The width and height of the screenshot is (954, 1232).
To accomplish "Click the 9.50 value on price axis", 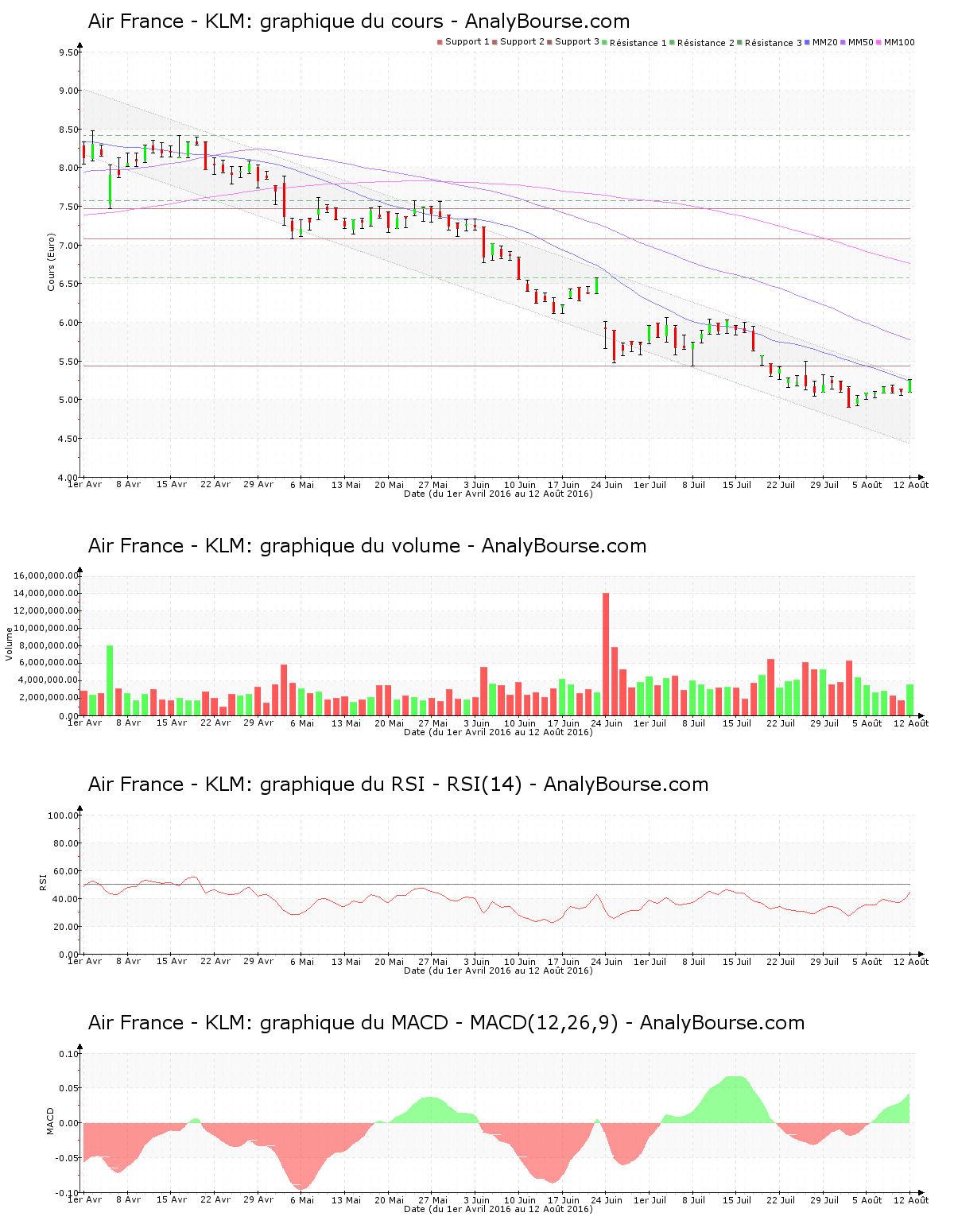I will coord(68,52).
